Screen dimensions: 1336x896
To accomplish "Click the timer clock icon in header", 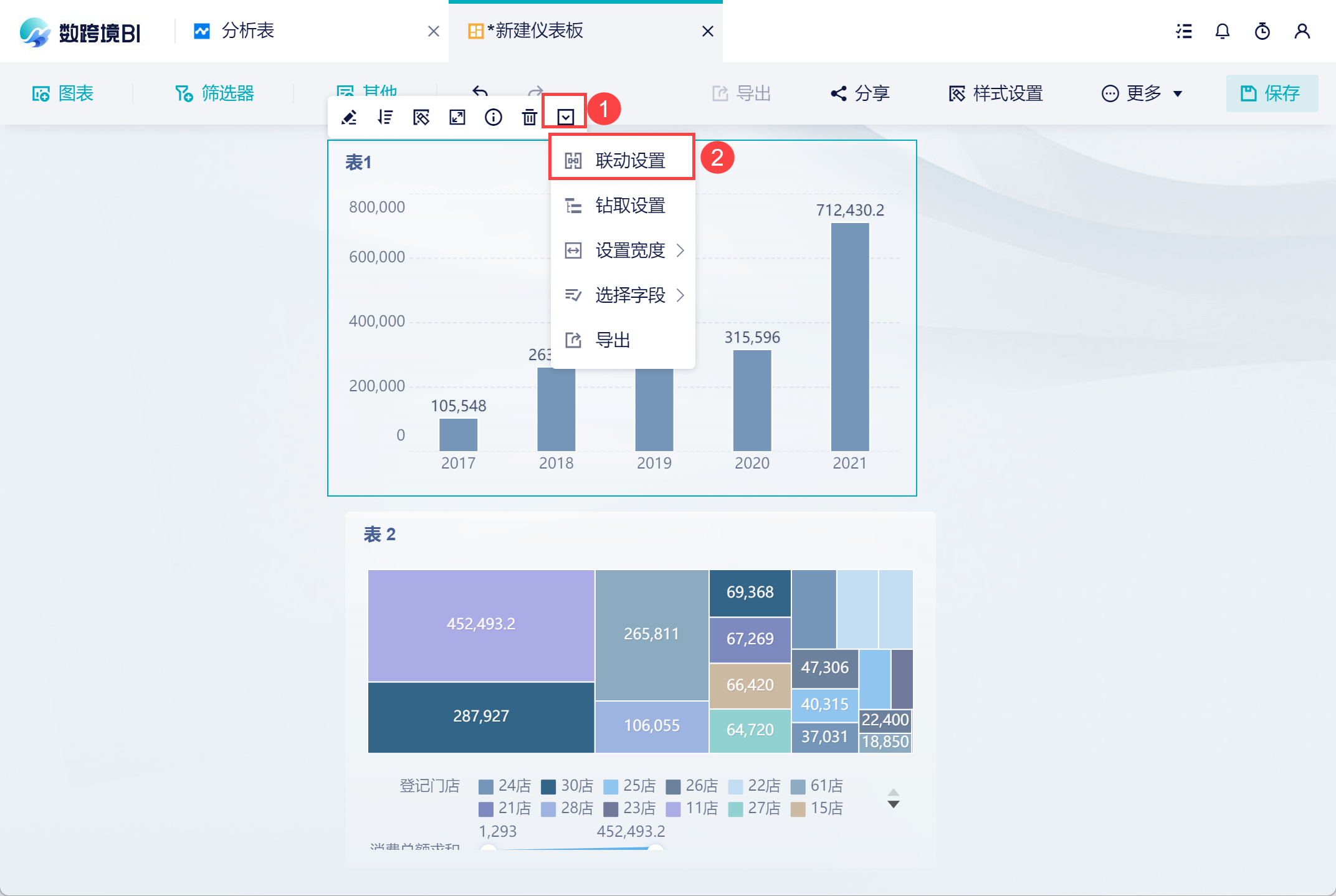I will (x=1262, y=31).
